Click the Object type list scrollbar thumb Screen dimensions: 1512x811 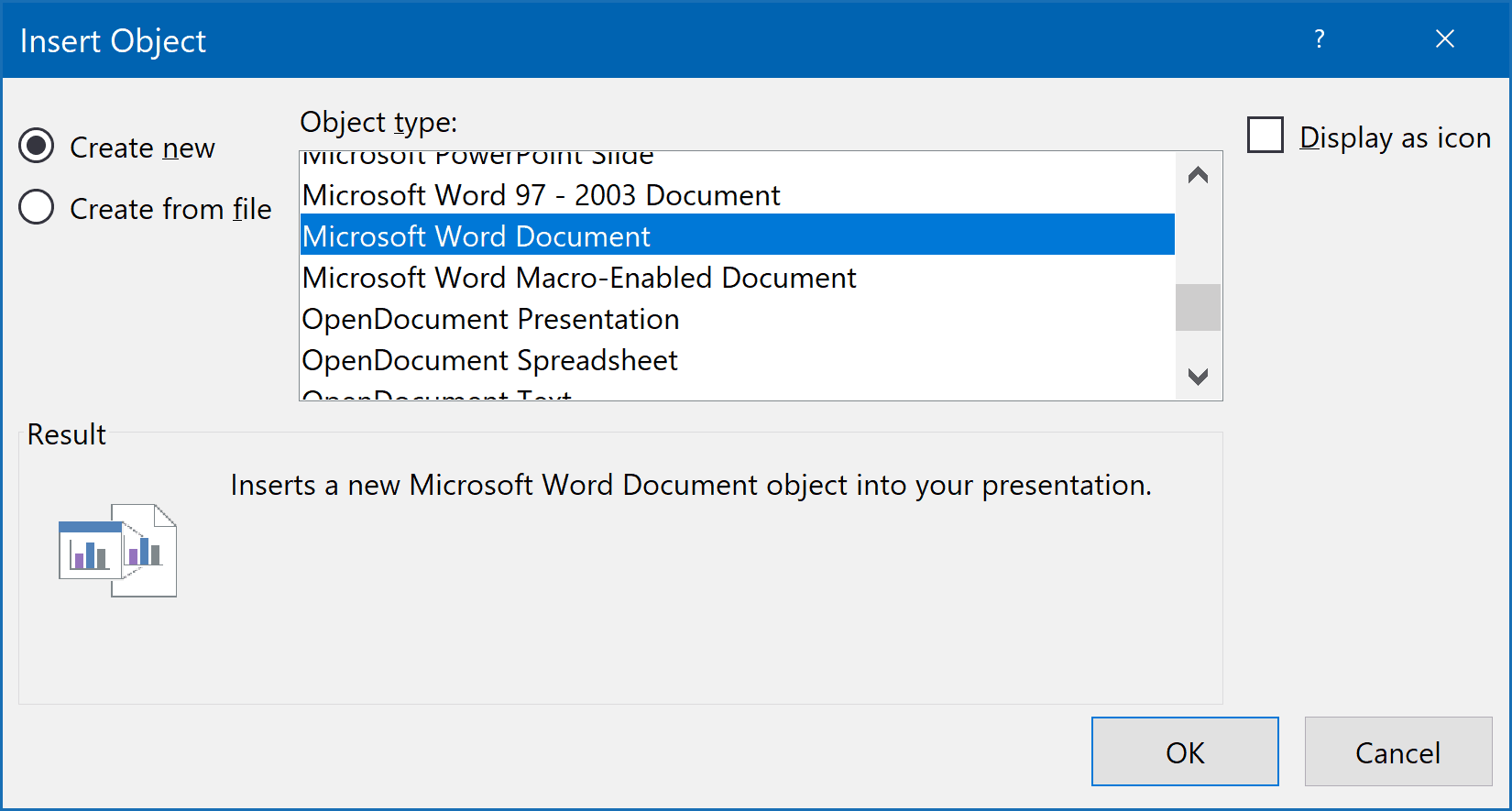click(x=1198, y=307)
